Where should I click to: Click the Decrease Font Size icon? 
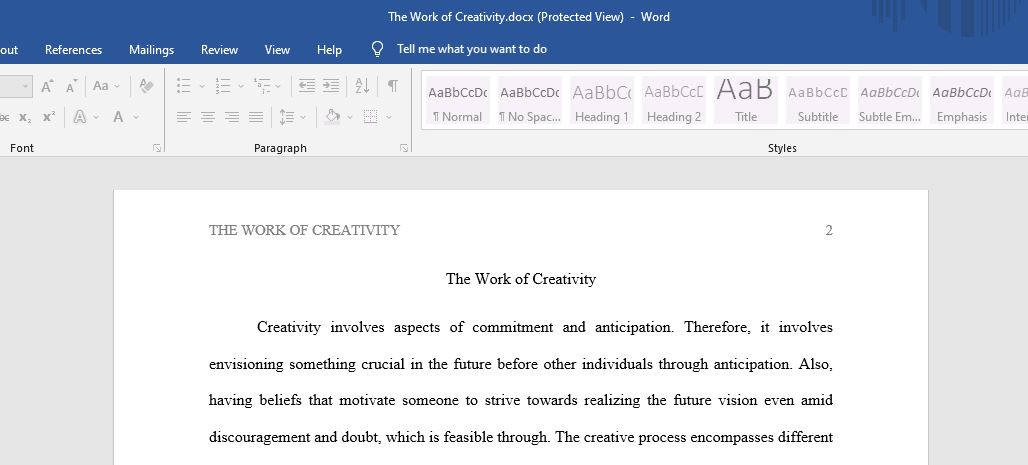pos(71,86)
